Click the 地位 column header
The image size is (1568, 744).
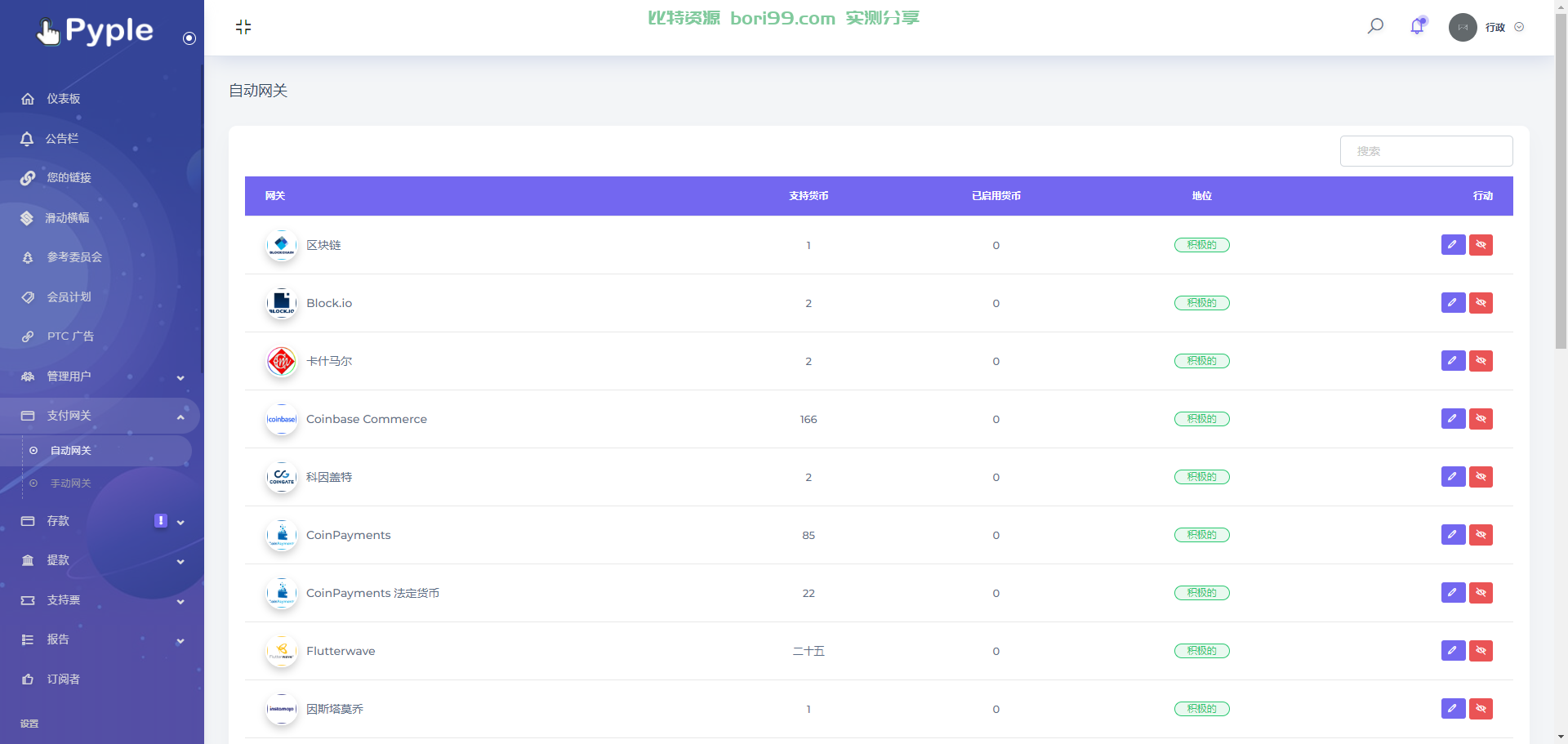[1202, 196]
